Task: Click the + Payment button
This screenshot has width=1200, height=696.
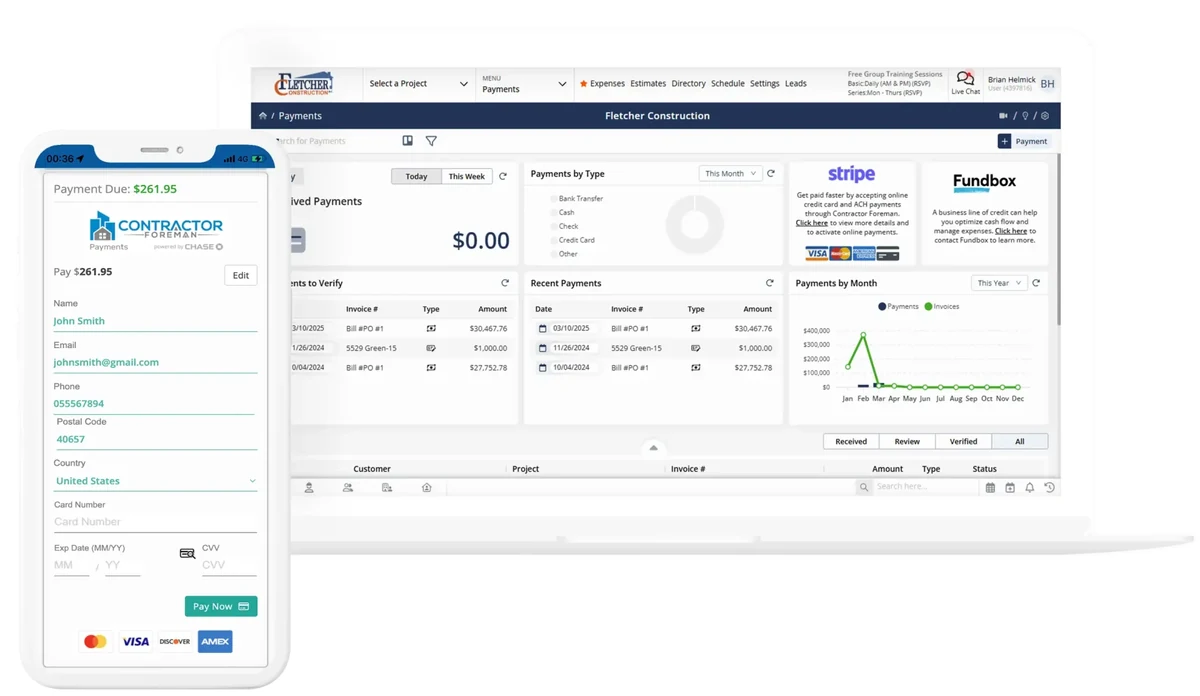Action: 1021,141
